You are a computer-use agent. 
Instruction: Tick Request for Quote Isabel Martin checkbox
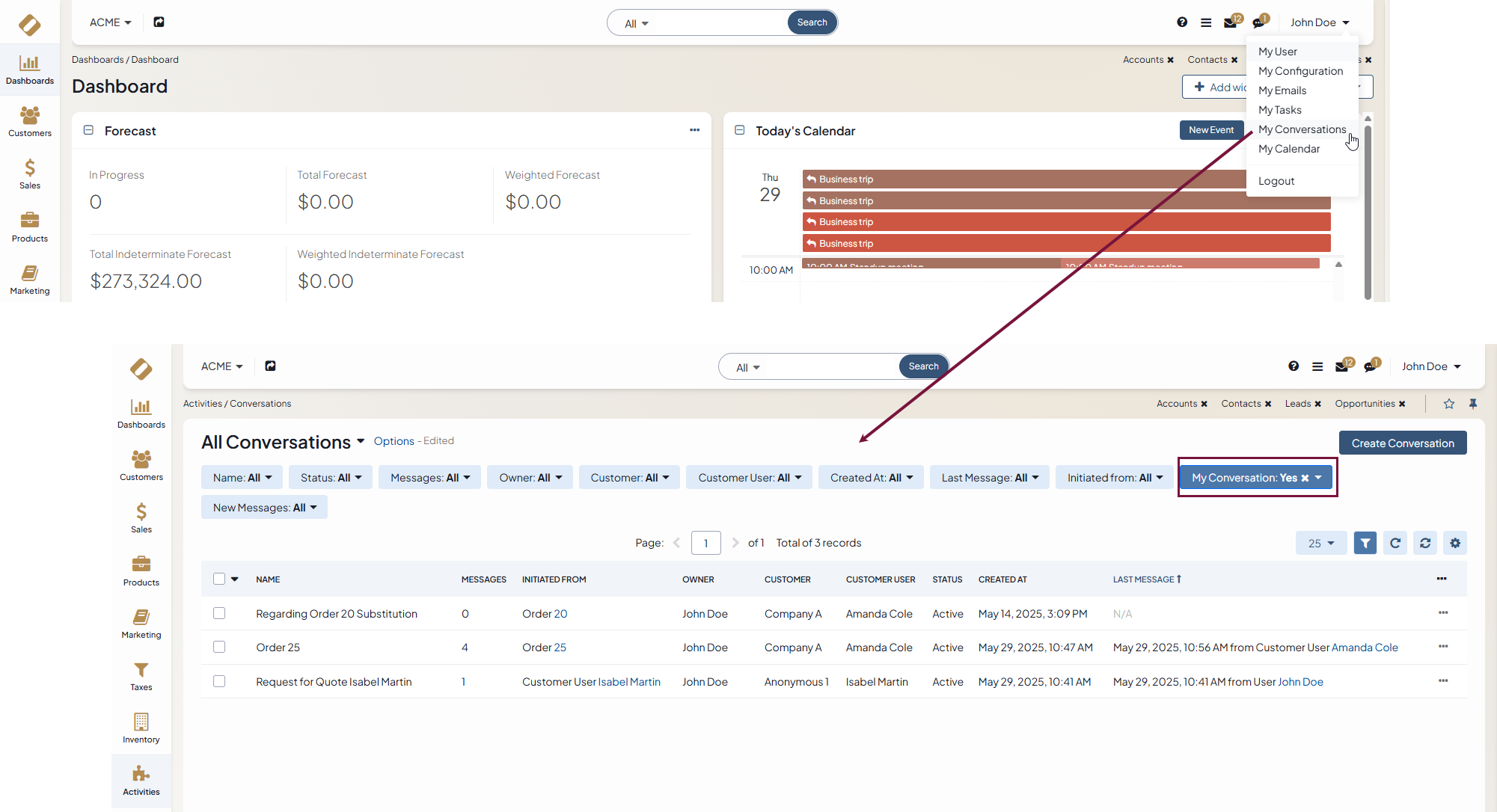point(219,681)
